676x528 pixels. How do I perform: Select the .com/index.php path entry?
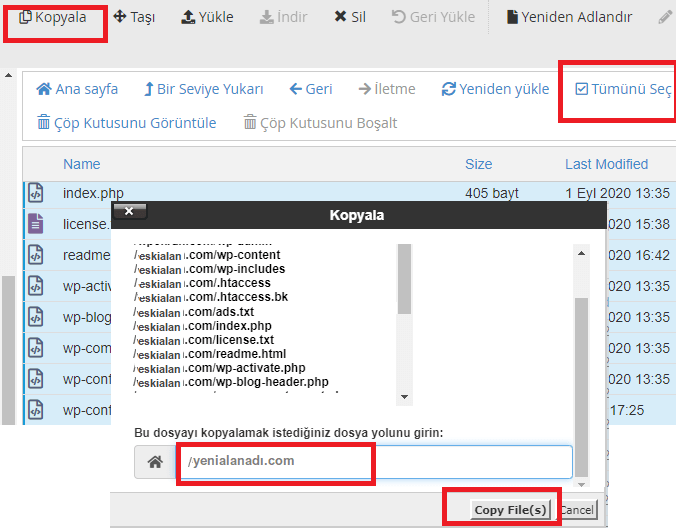203,326
